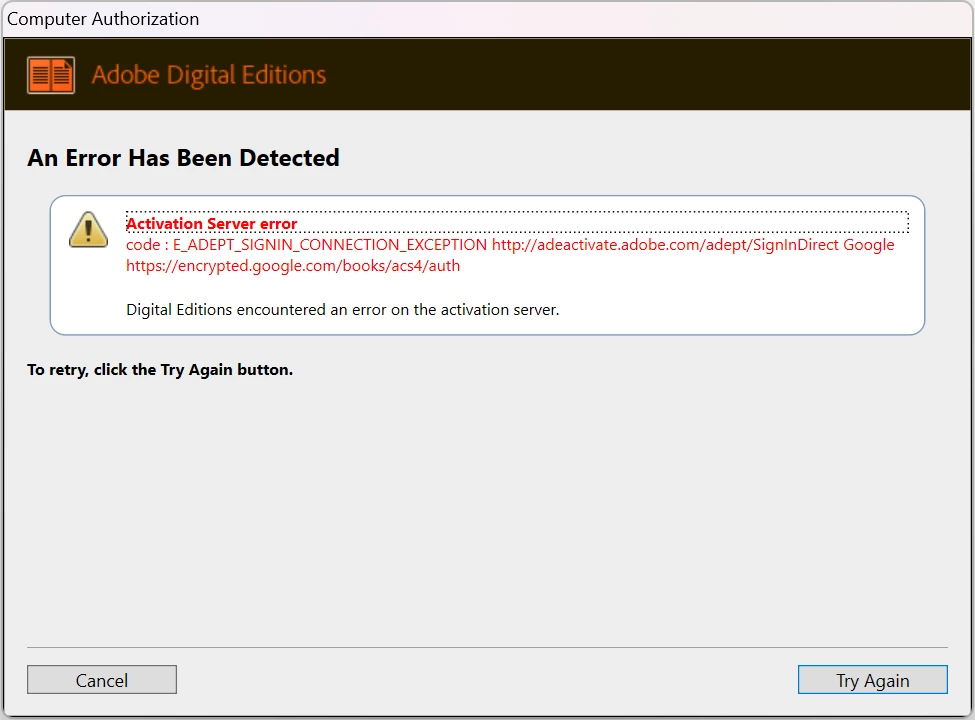Click the "Computer Authorization" window title
This screenshot has height=720, width=975.
click(103, 19)
